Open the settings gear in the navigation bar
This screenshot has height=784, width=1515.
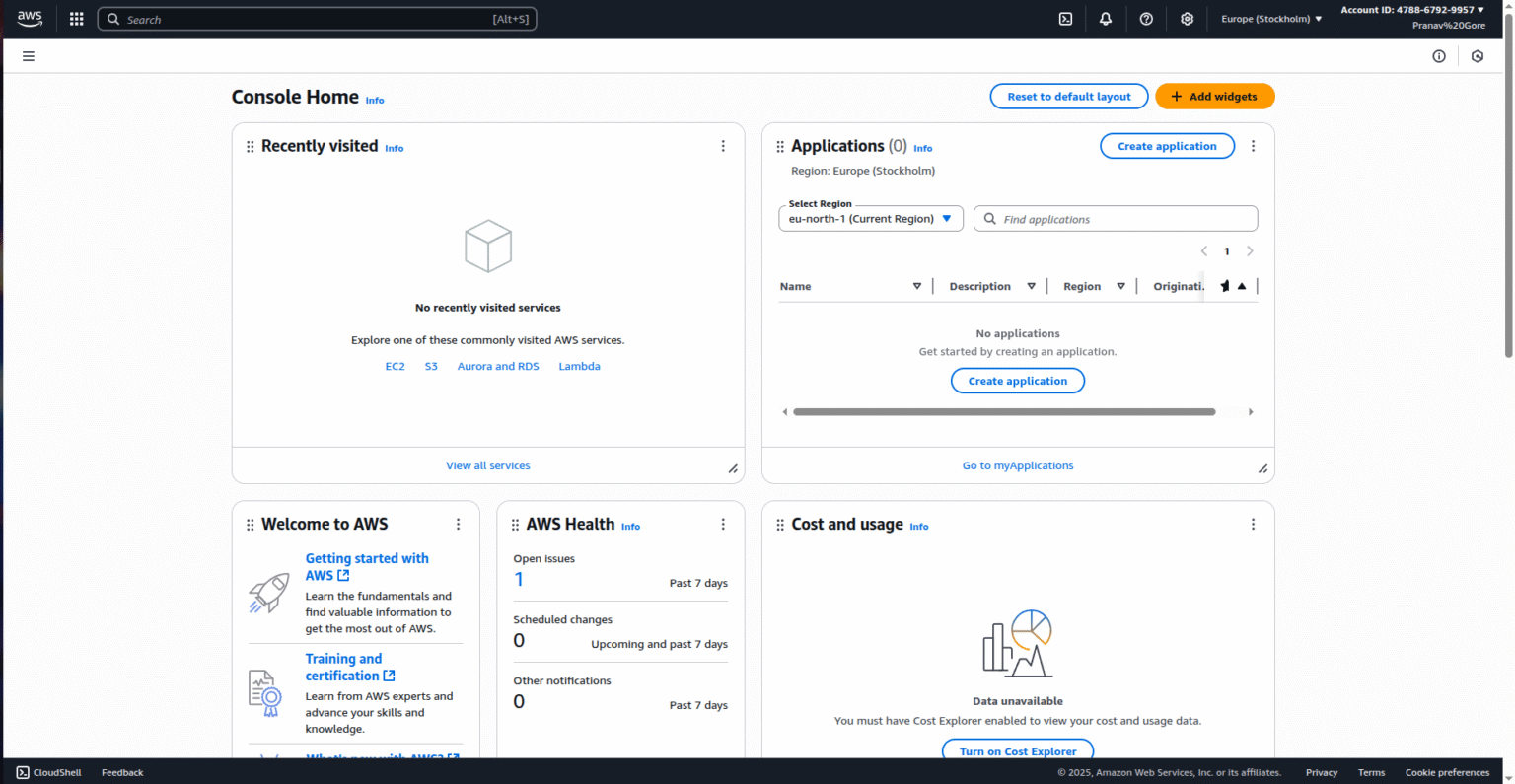[1188, 18]
